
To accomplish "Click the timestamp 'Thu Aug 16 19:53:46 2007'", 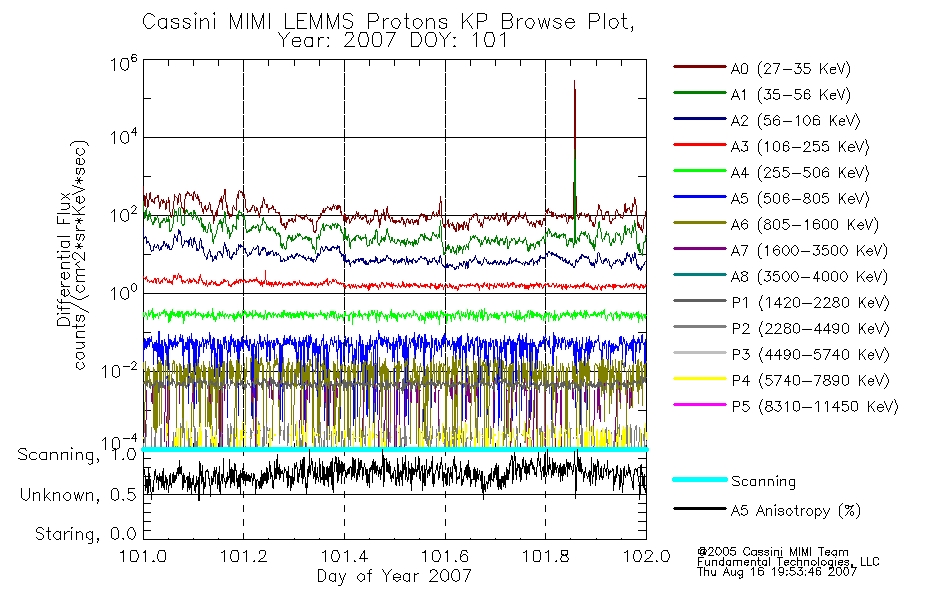I will pos(777,572).
